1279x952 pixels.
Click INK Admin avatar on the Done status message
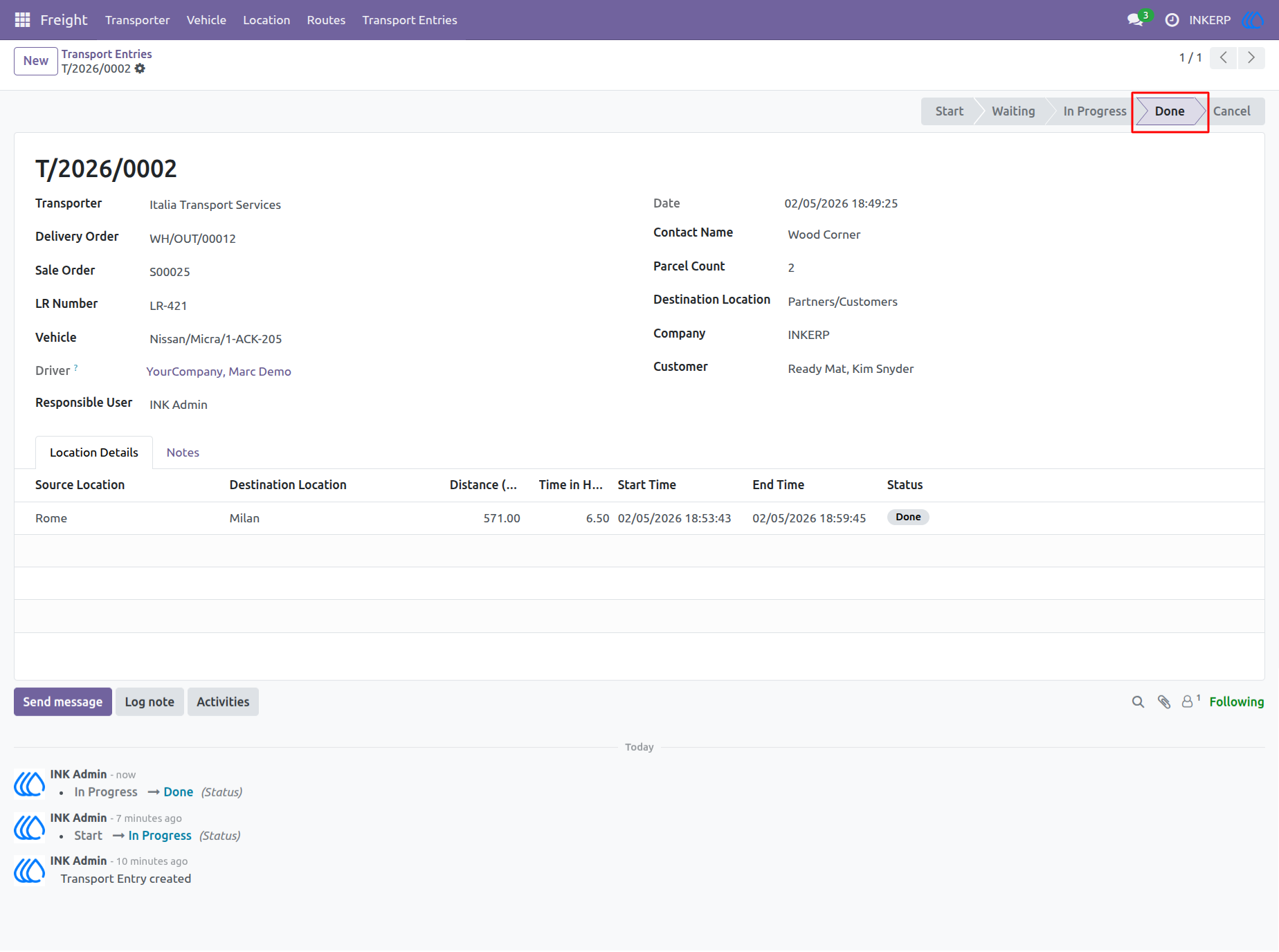(30, 784)
